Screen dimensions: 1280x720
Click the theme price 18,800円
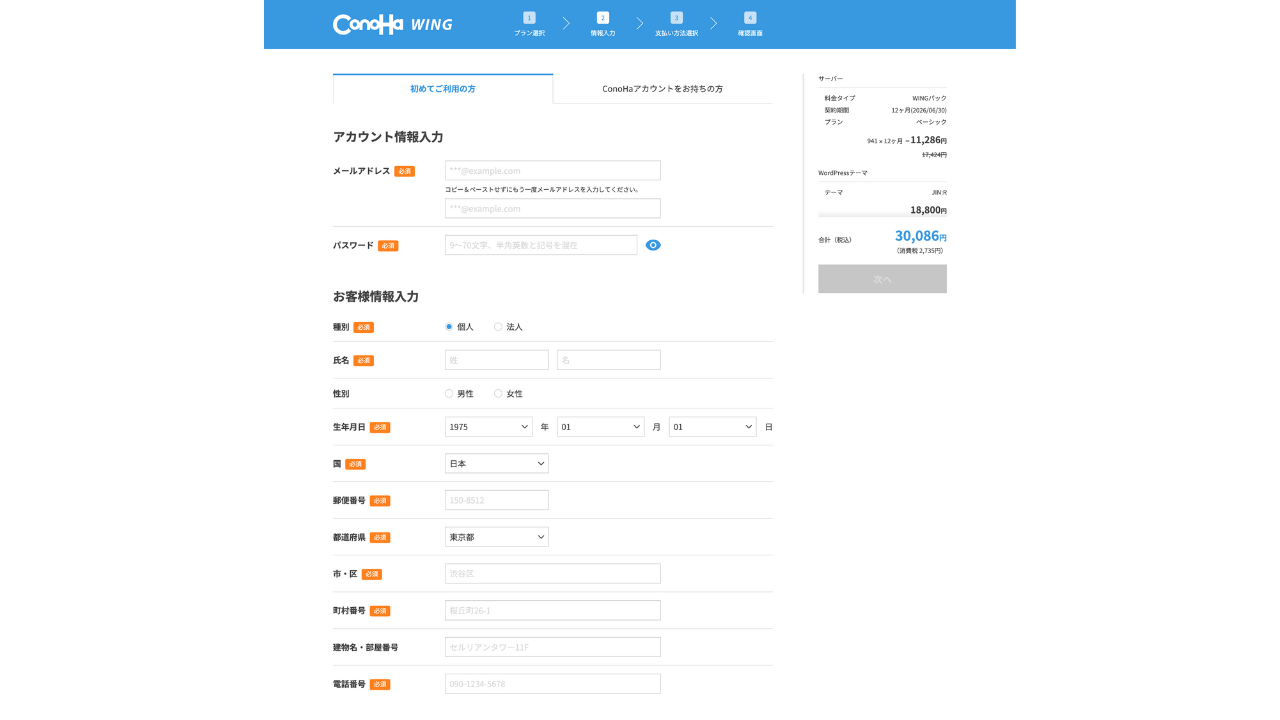pos(928,210)
